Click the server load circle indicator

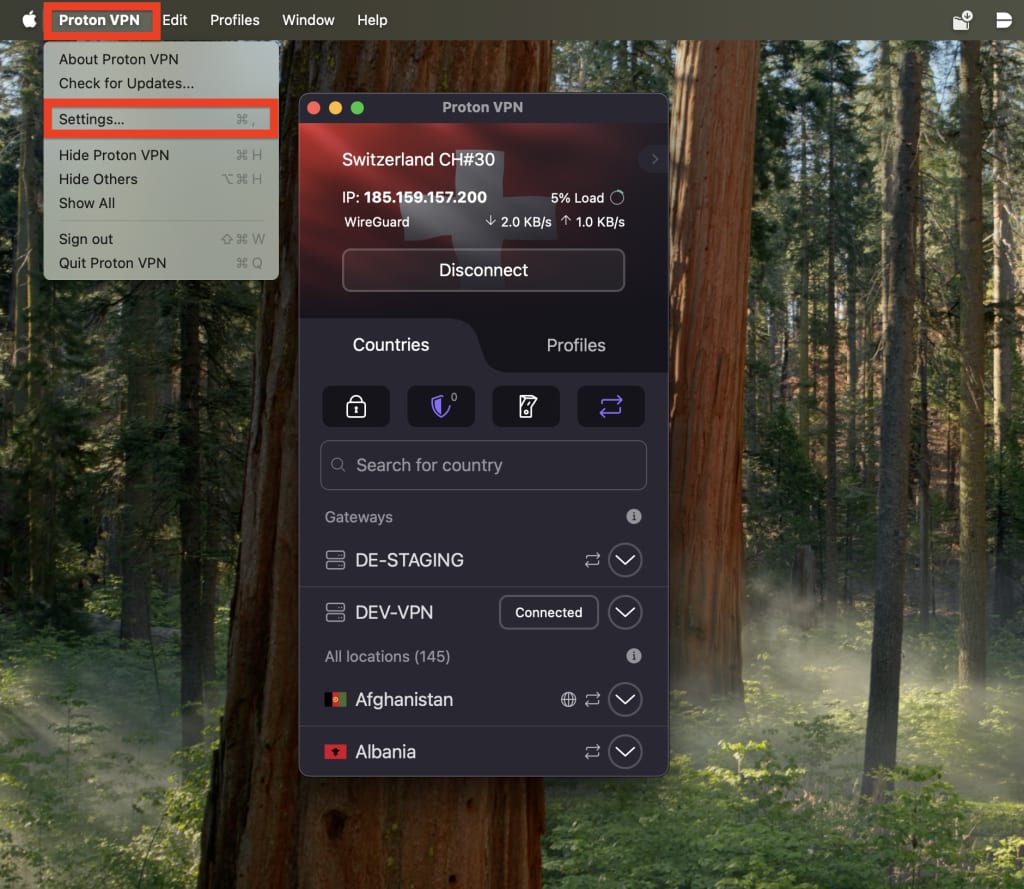pyautogui.click(x=617, y=197)
